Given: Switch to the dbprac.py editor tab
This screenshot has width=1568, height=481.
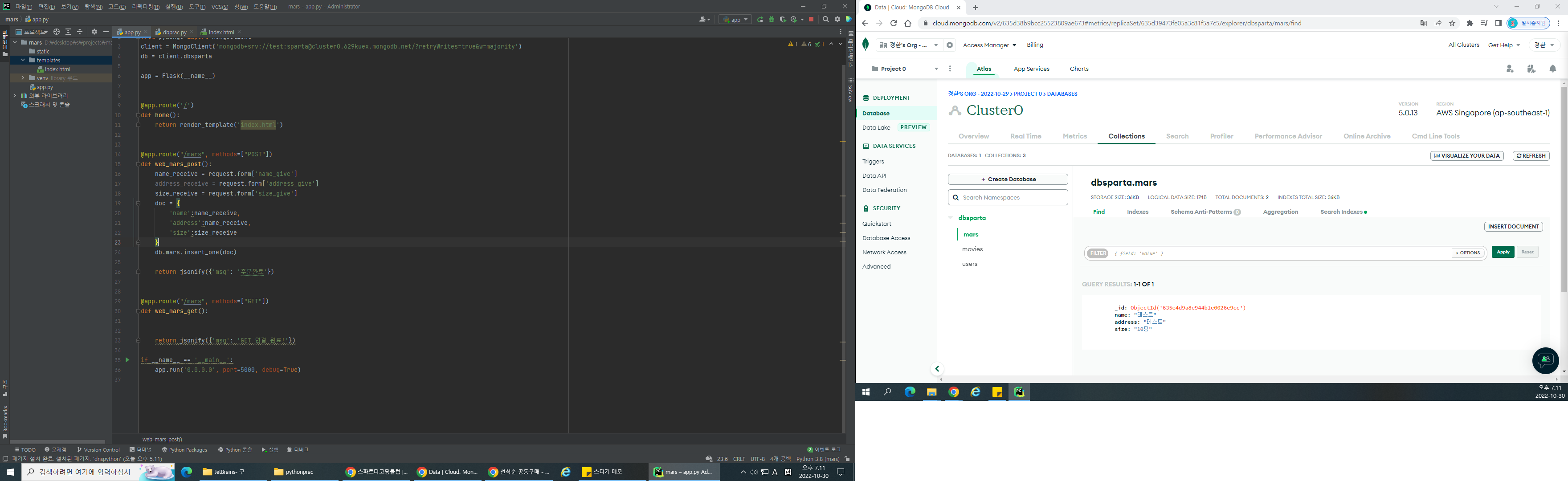Looking at the screenshot, I should click(x=175, y=32).
